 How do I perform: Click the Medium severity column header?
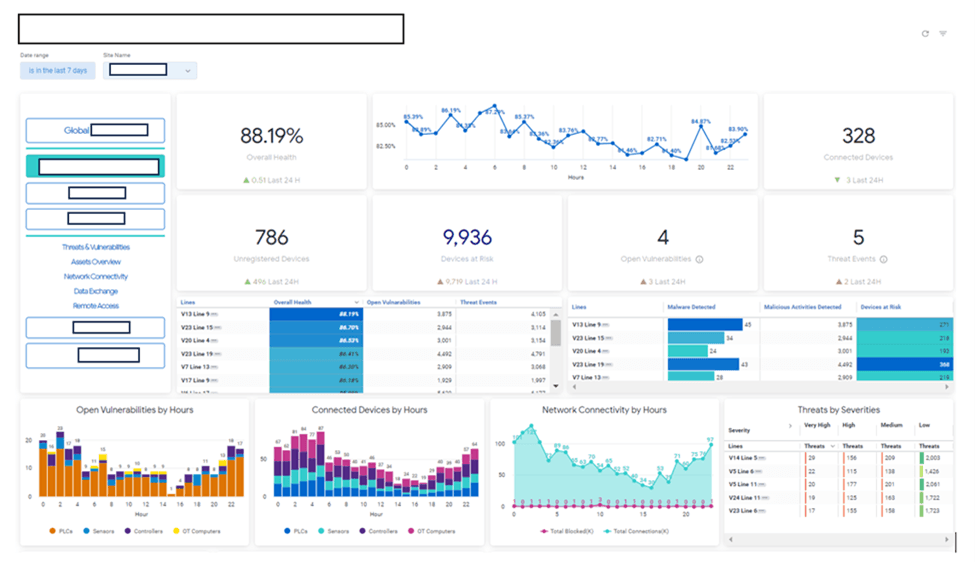(891, 425)
